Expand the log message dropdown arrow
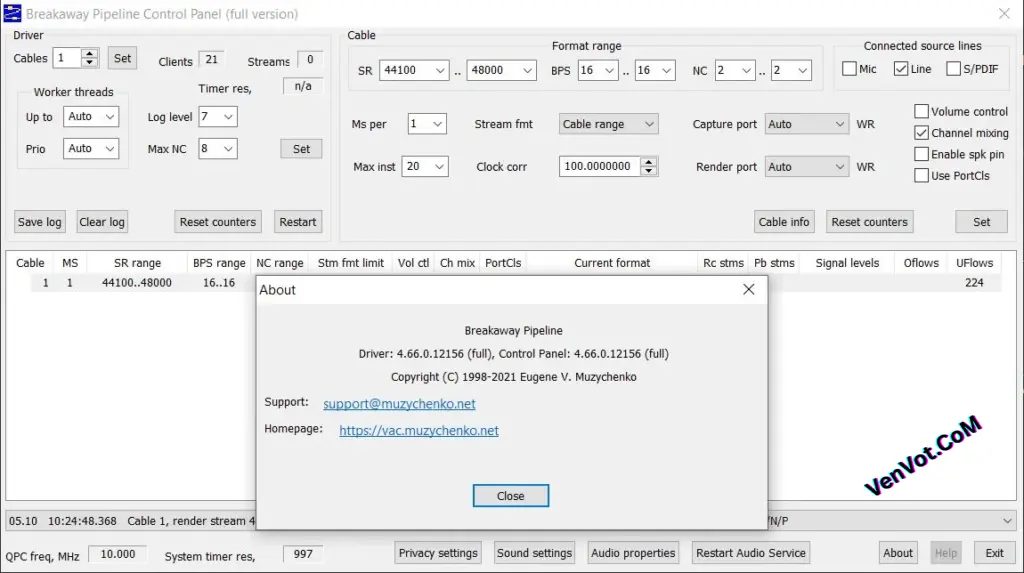The width and height of the screenshot is (1024, 573). pyautogui.click(x=1007, y=521)
